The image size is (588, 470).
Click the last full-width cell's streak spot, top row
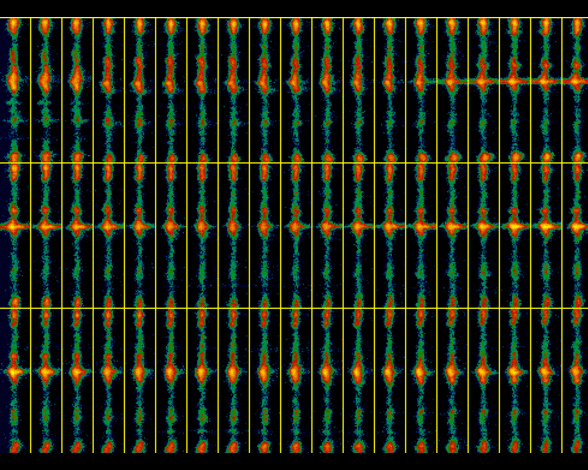[x=546, y=81]
